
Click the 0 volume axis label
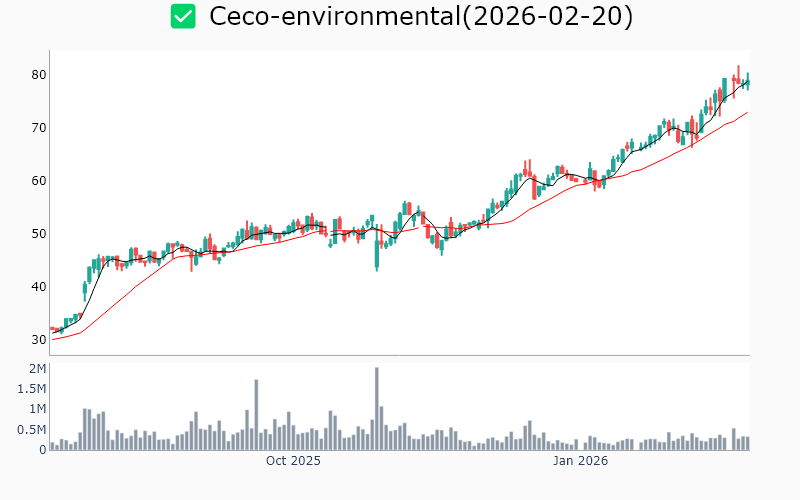(43, 450)
